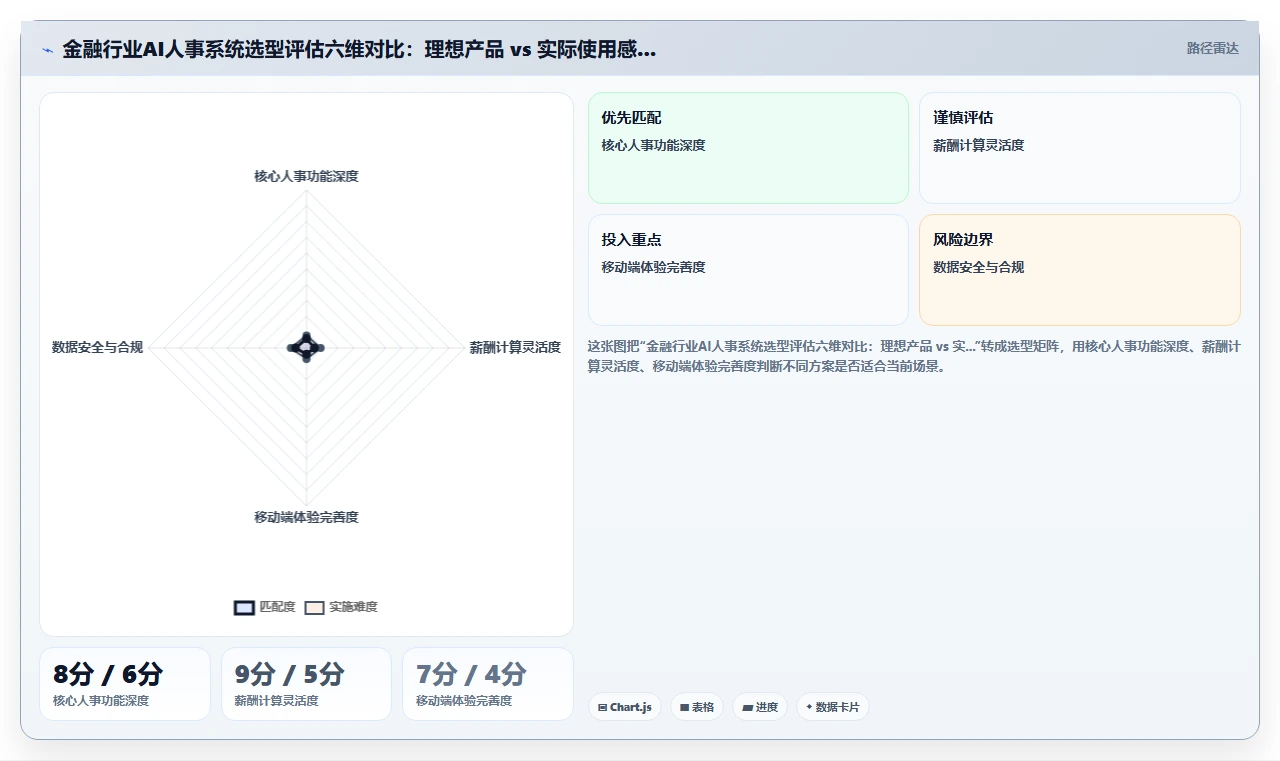Image resolution: width=1280 pixels, height=761 pixels.
Task: Click 核心人事功能深度 caption under 8分 / 6分
Action: click(x=101, y=701)
